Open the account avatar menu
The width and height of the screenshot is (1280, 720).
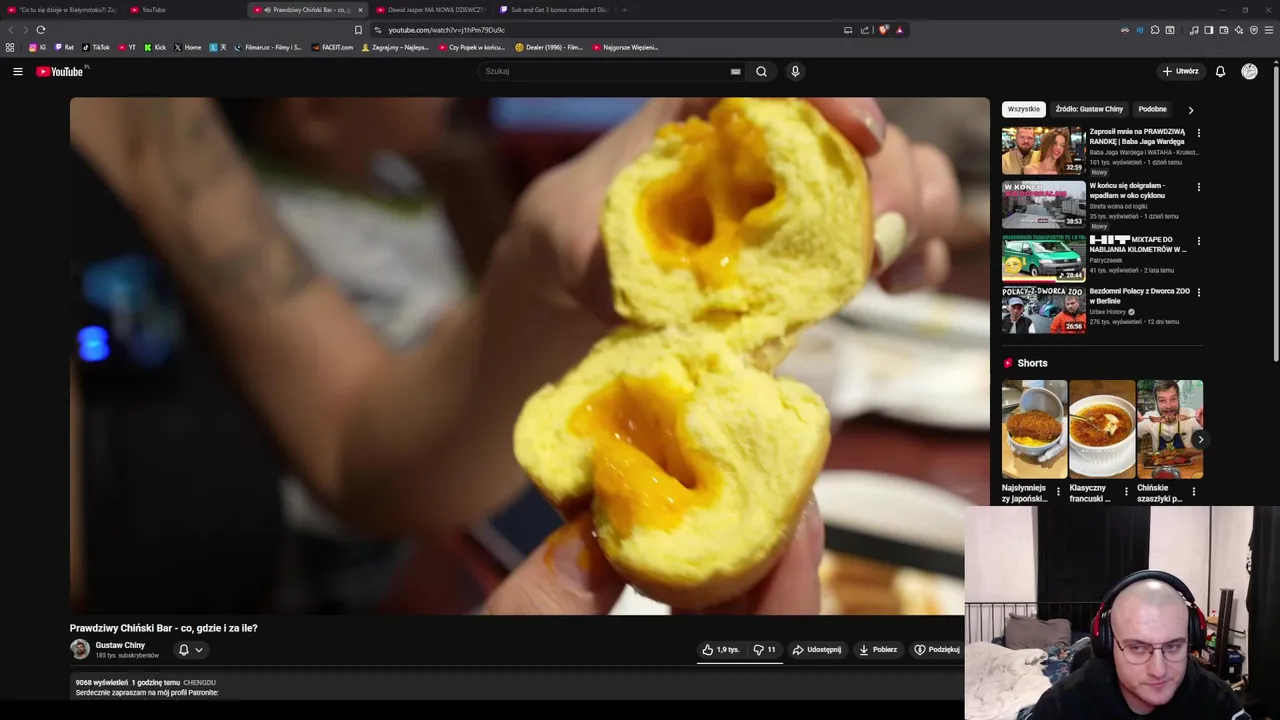tap(1249, 71)
